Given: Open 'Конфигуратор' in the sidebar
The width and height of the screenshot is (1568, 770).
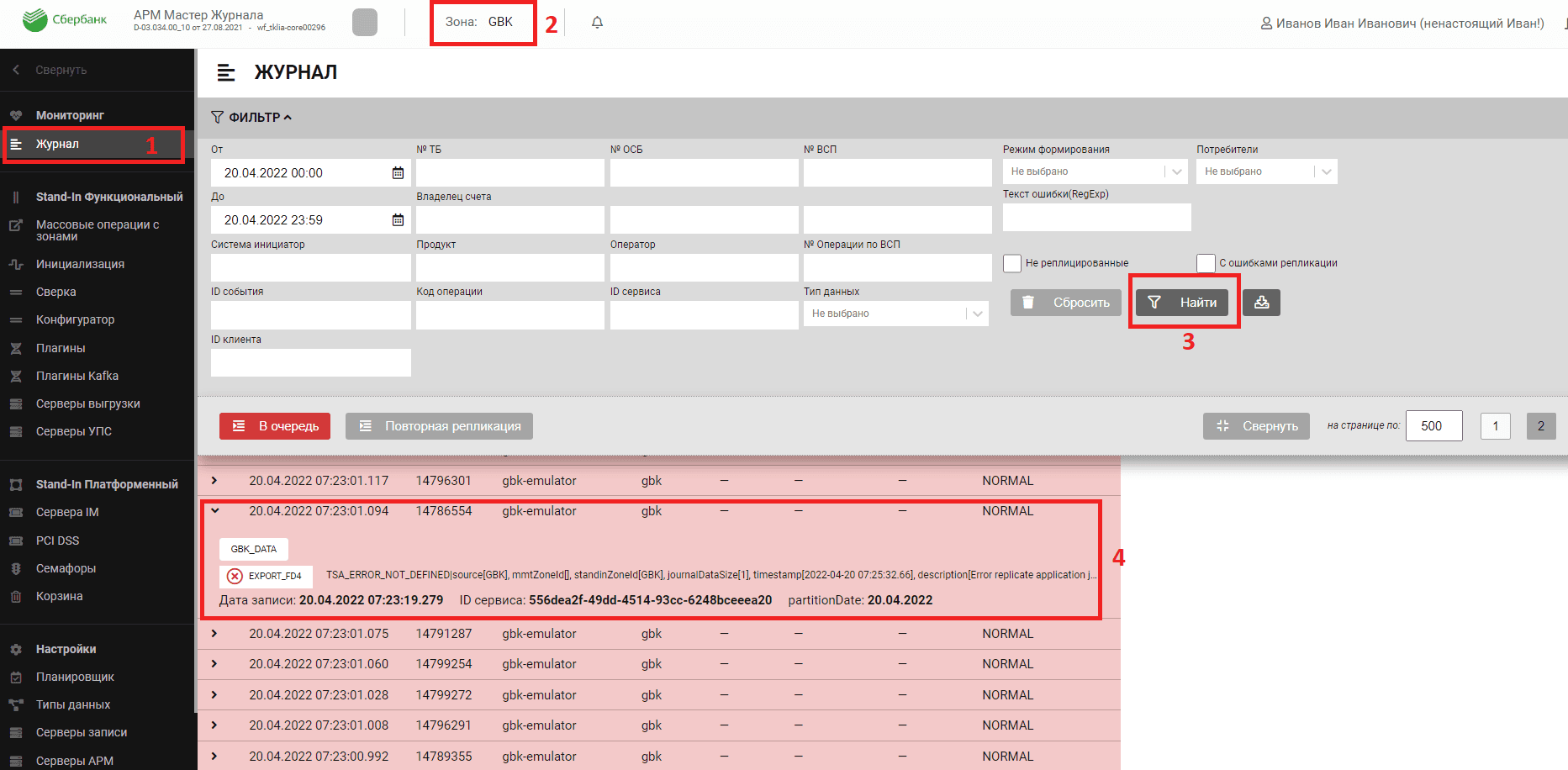Looking at the screenshot, I should tap(75, 319).
